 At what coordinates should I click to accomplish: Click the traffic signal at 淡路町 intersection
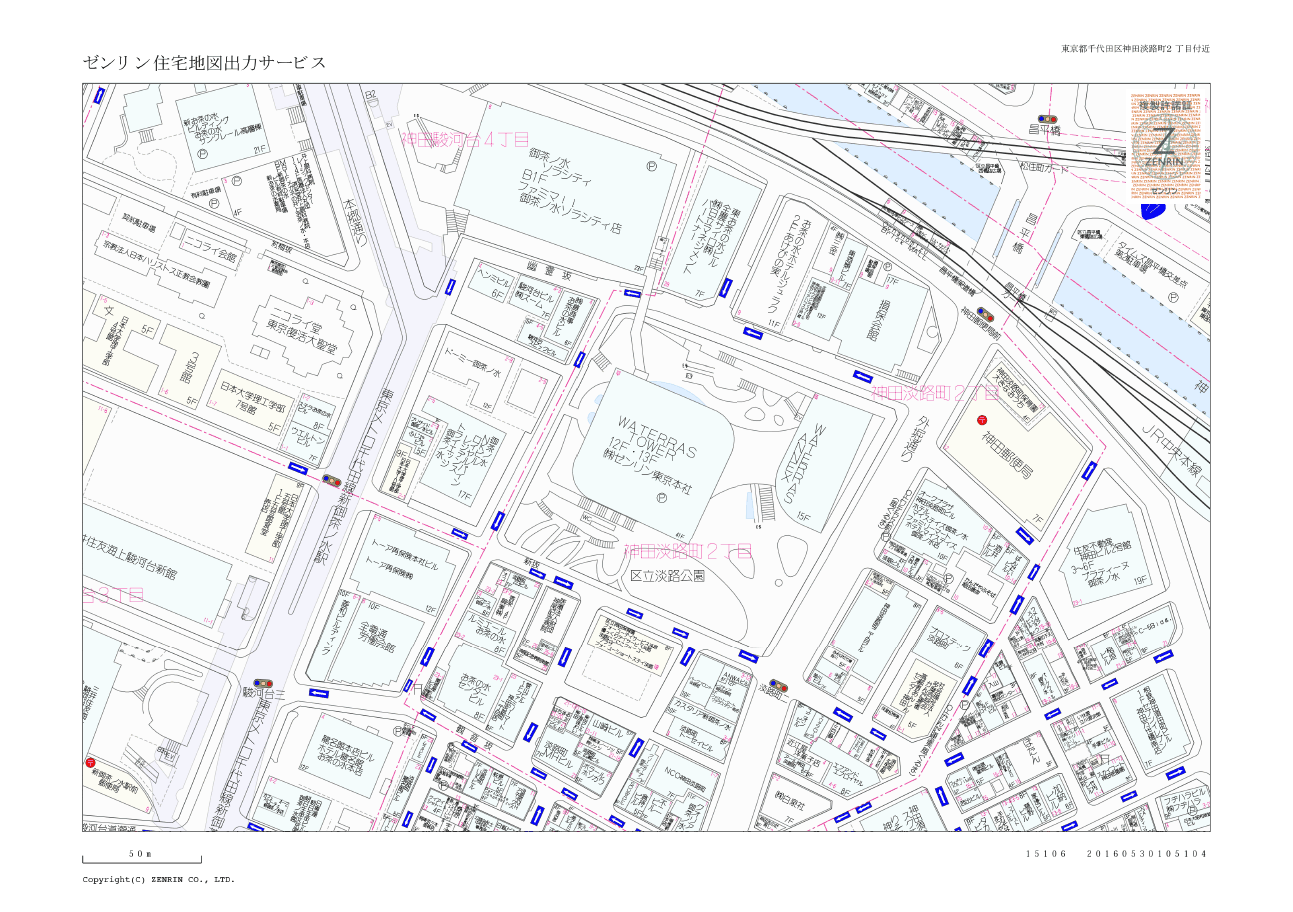pos(776,688)
